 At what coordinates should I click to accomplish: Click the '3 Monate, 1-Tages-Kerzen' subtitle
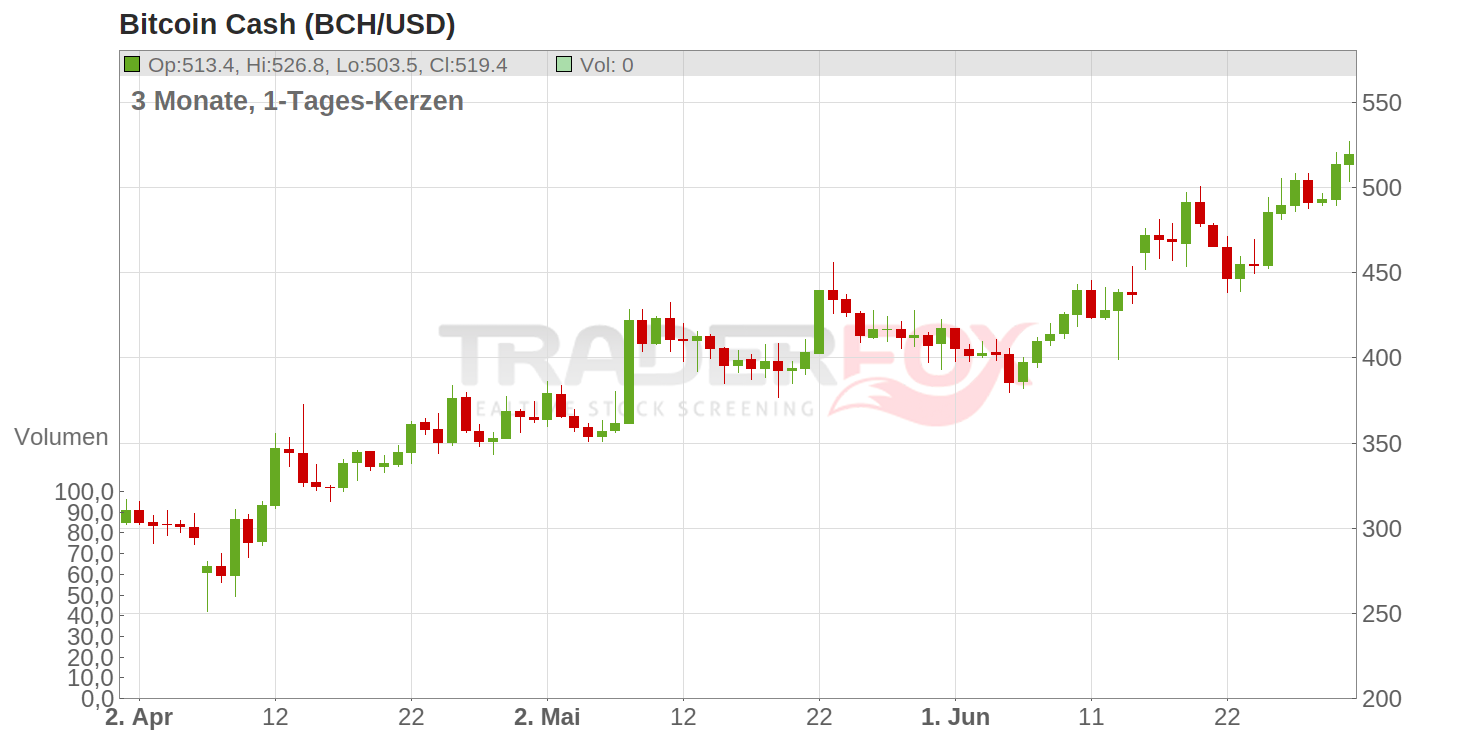pyautogui.click(x=297, y=101)
